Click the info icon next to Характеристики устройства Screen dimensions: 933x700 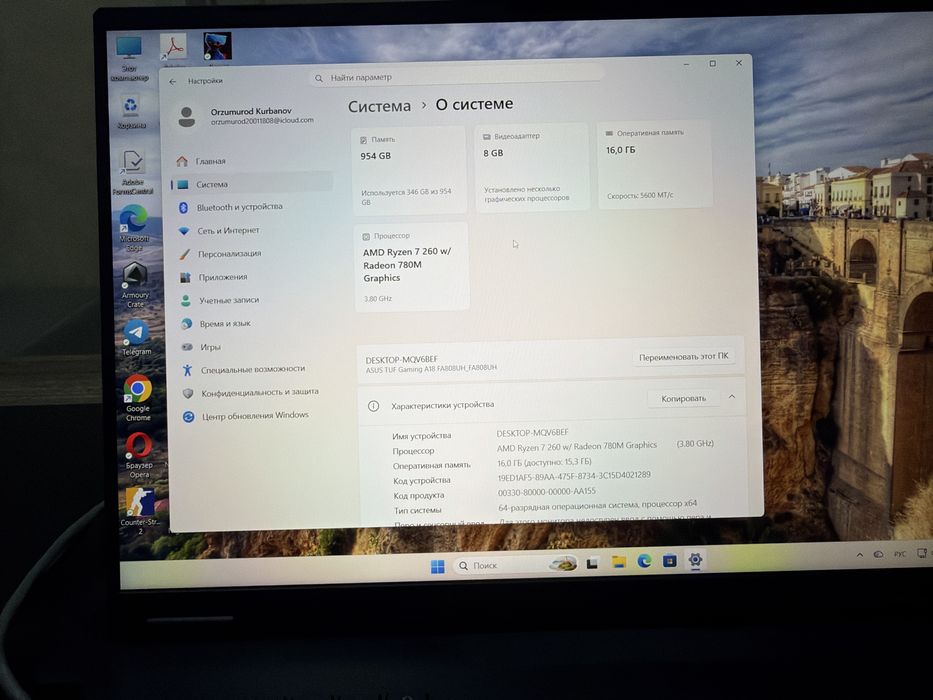click(373, 406)
